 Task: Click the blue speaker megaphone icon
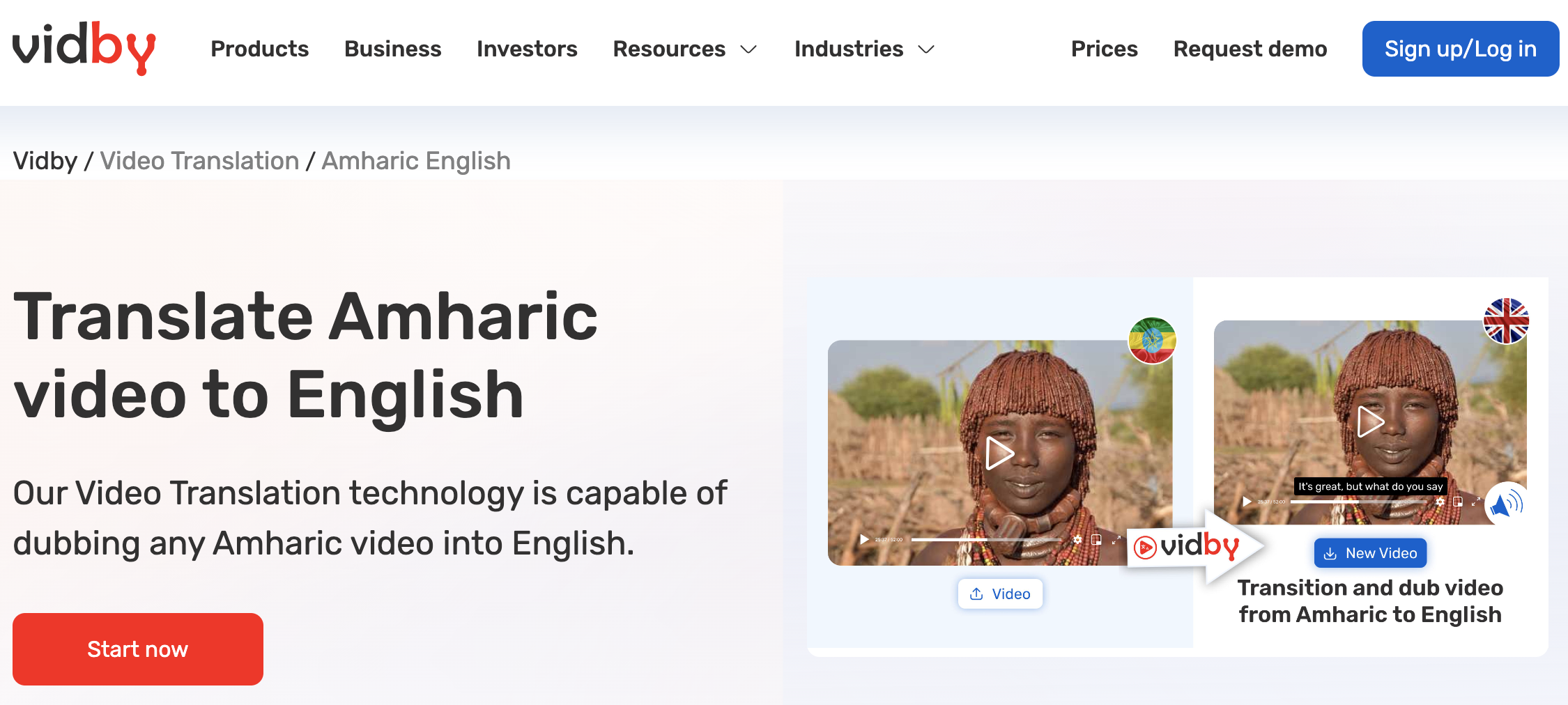(x=1506, y=504)
